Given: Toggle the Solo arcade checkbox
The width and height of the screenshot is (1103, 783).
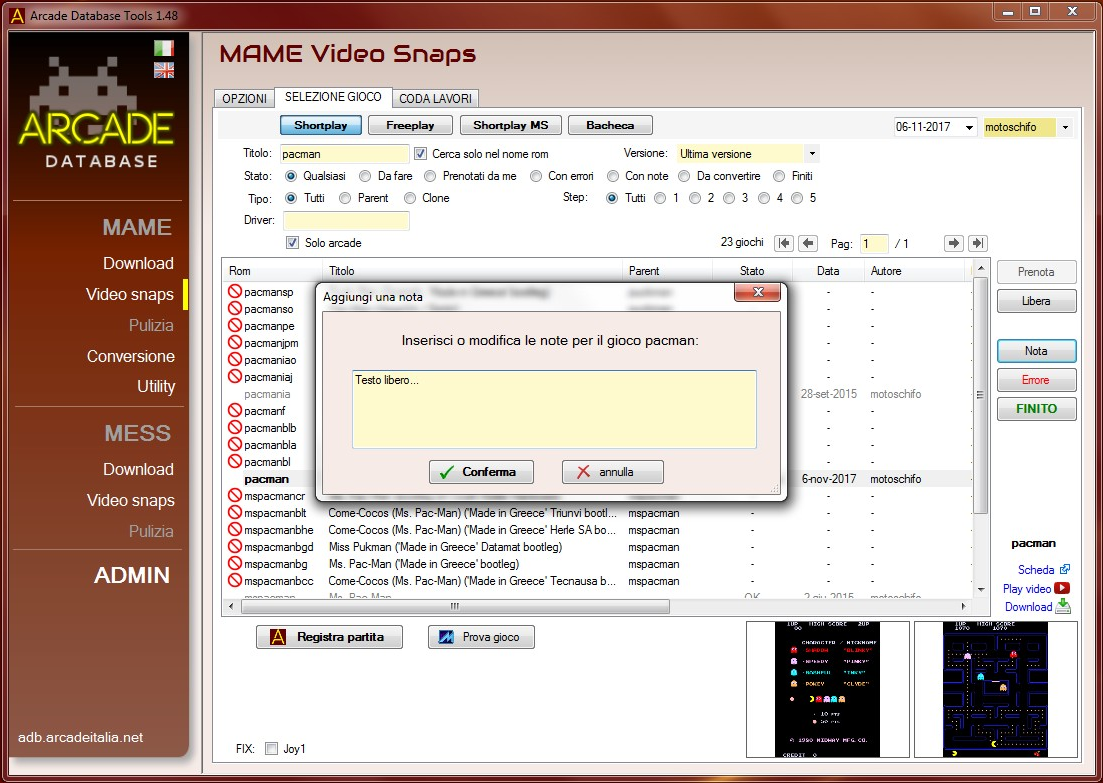Looking at the screenshot, I should pyautogui.click(x=293, y=243).
